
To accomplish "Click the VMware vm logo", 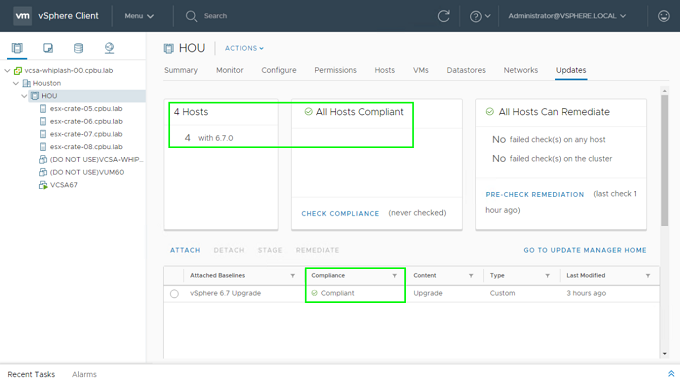I will point(22,16).
